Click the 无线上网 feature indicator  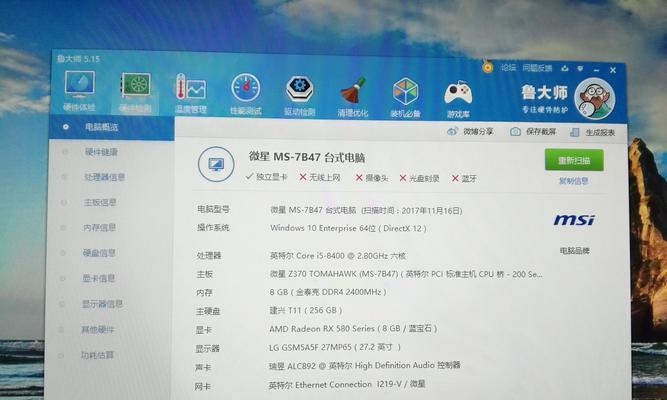pyautogui.click(x=320, y=177)
